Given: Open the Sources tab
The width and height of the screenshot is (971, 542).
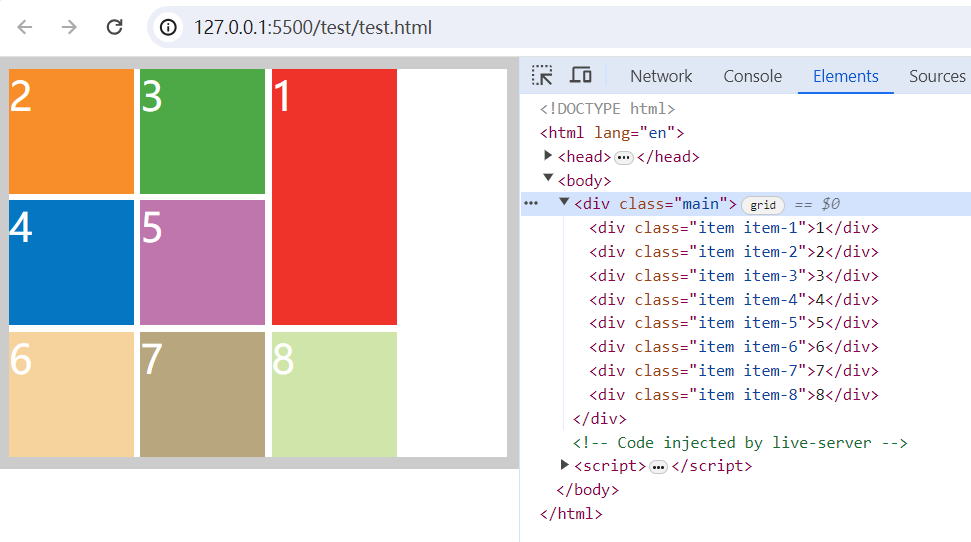Looking at the screenshot, I should [x=937, y=76].
